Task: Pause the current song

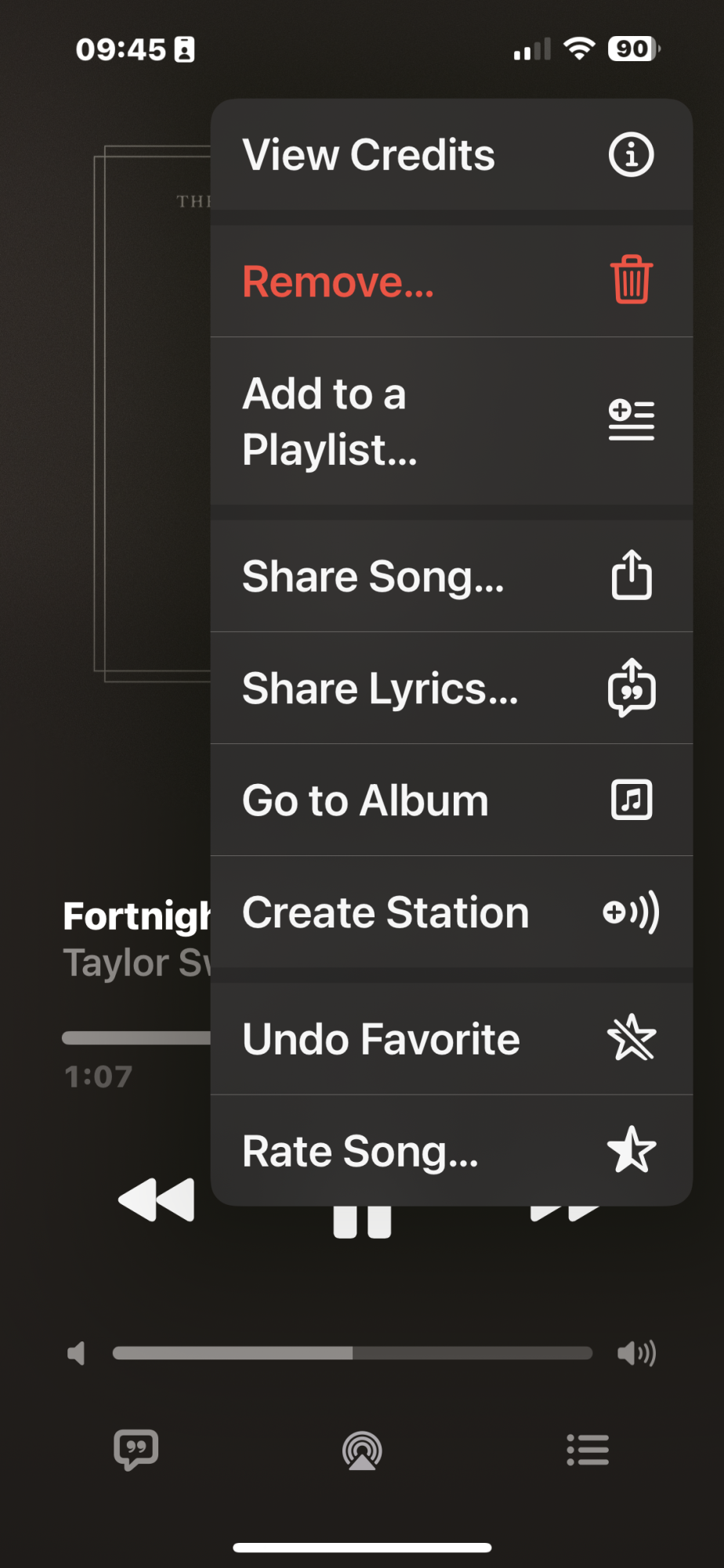Action: [362, 1225]
